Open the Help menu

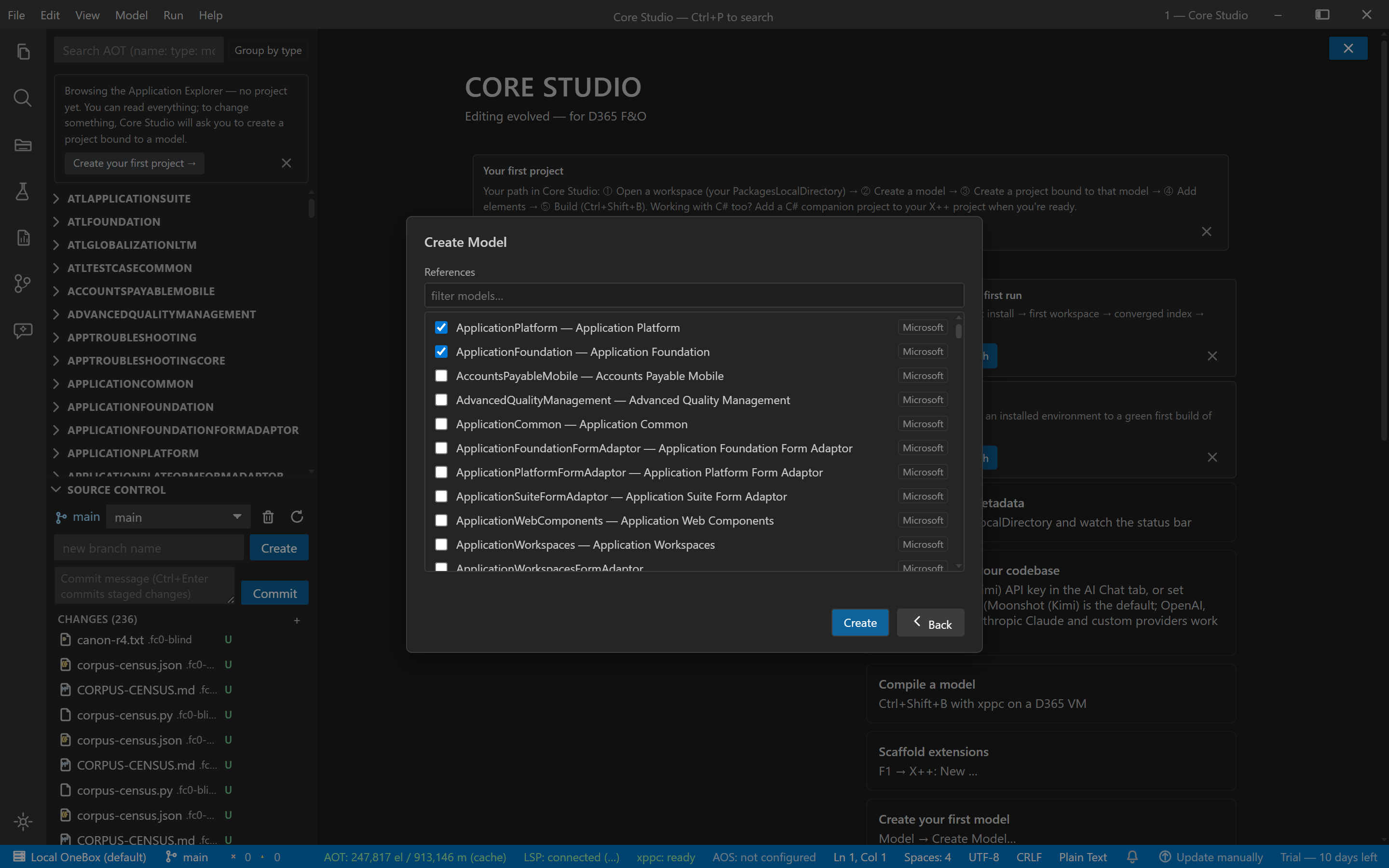(x=211, y=15)
